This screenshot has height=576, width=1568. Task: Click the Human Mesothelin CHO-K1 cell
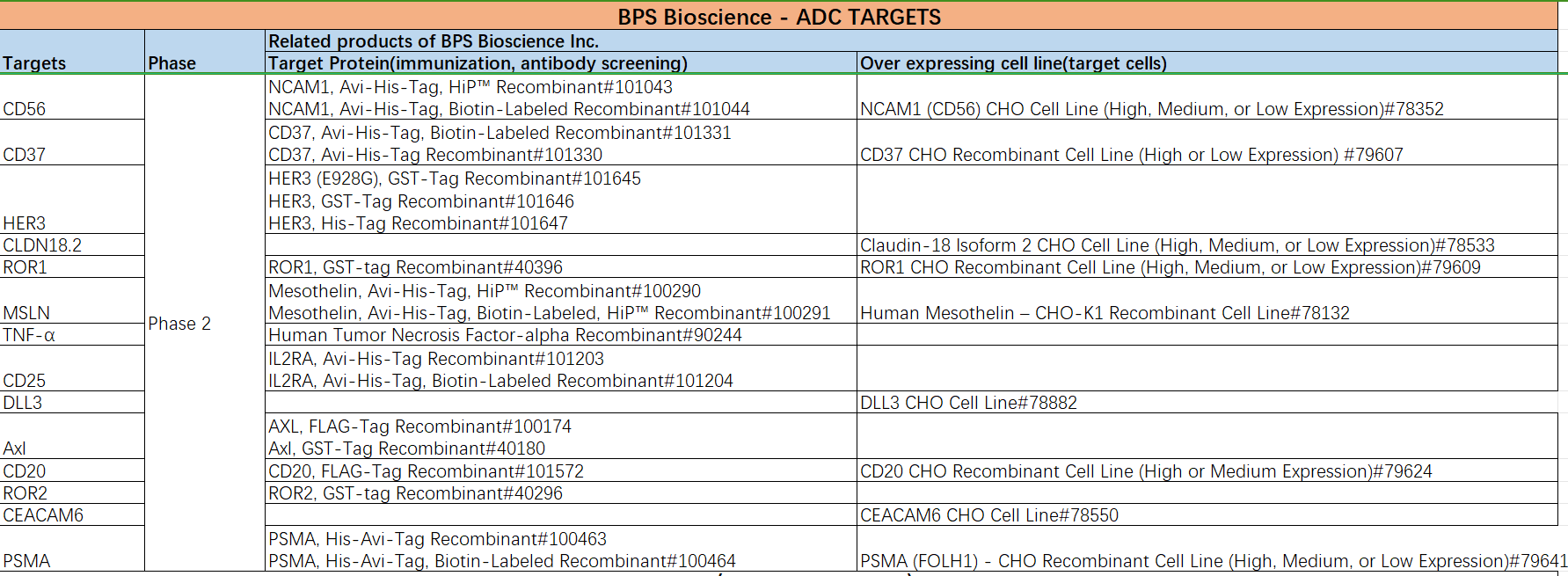[1105, 313]
